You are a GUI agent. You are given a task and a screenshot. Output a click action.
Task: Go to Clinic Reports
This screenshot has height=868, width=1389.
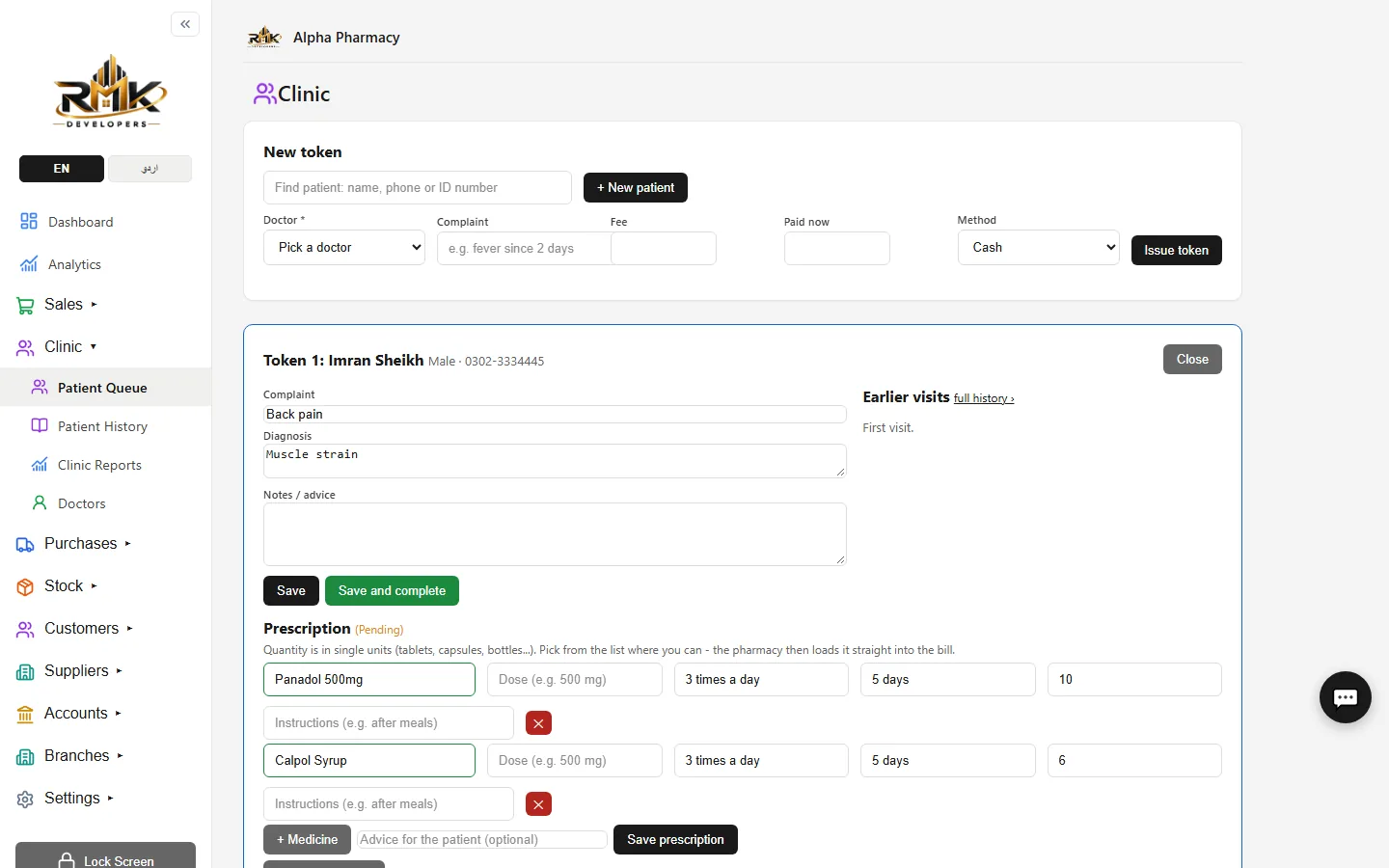tap(99, 465)
